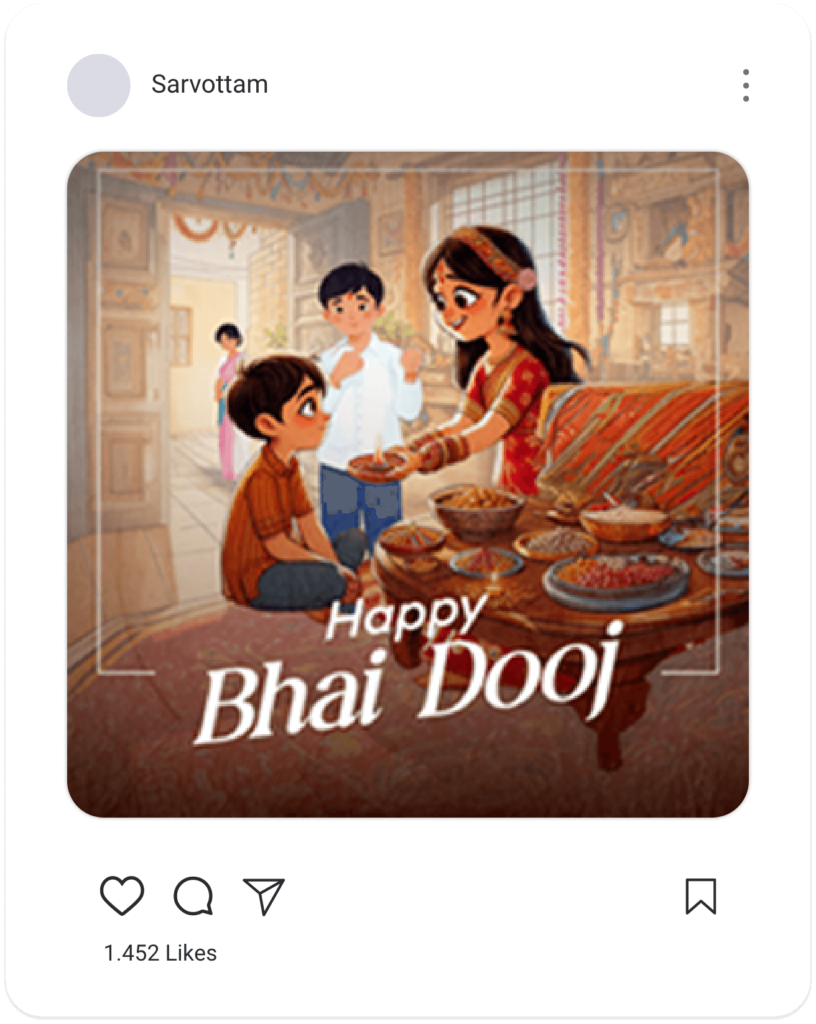Click the large bowl of sweets on table
This screenshot has height=1024, width=816.
pos(478,511)
